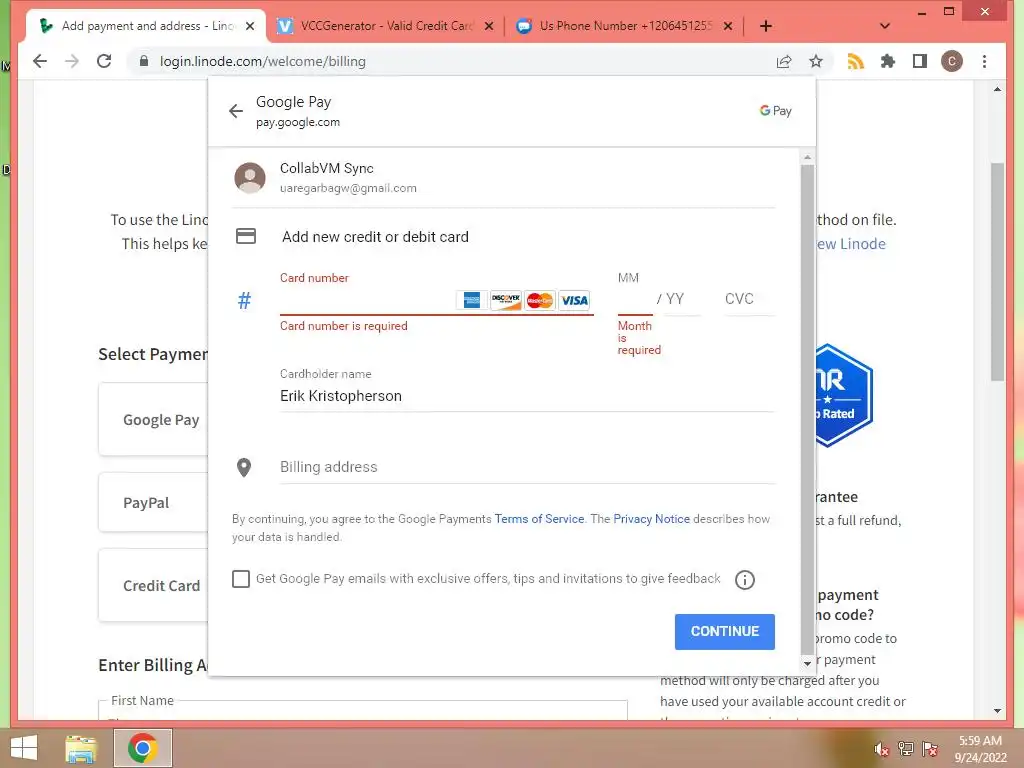1024x768 pixels.
Task: Click the Visa card logo
Action: click(574, 300)
